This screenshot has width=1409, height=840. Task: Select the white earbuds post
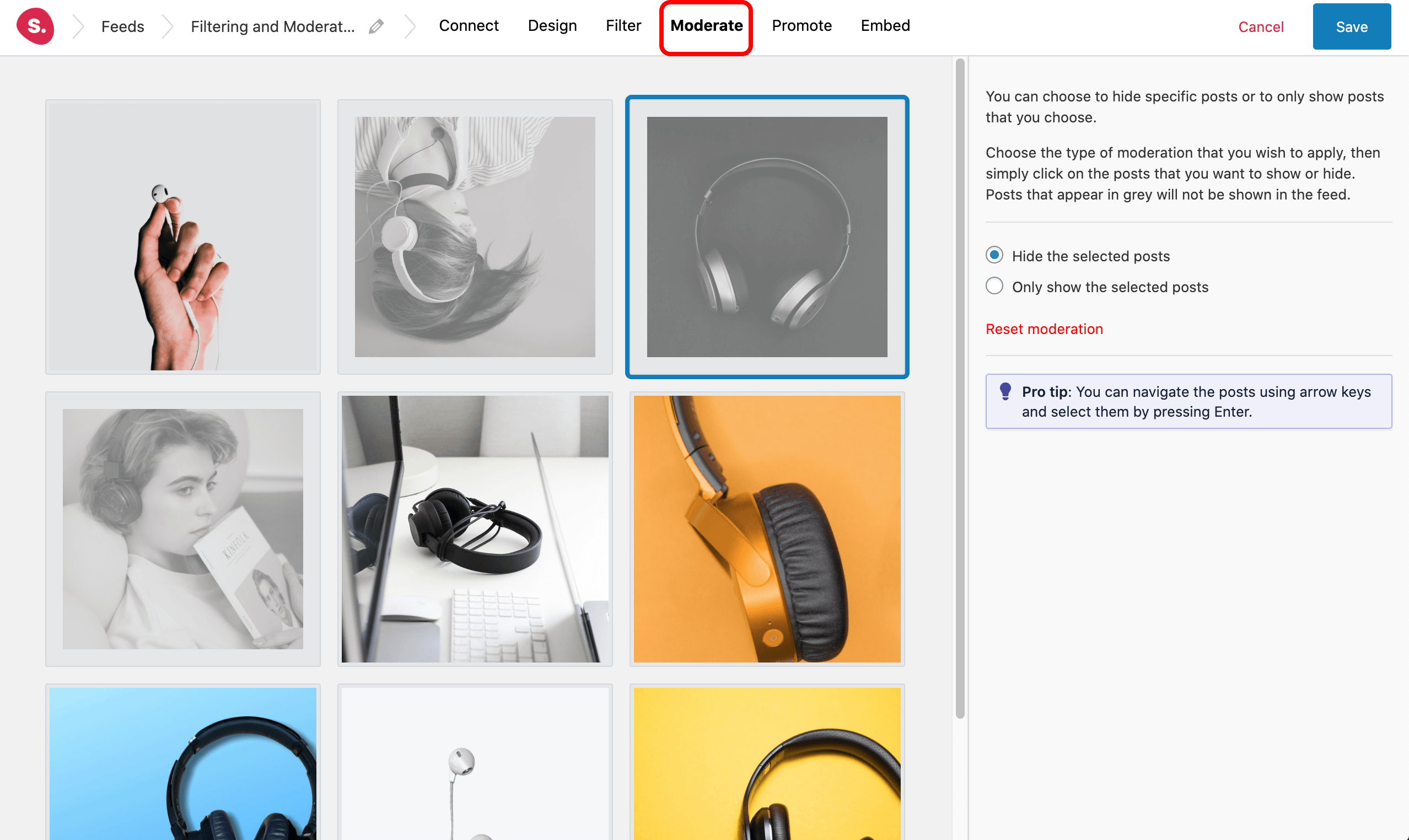pos(475,762)
